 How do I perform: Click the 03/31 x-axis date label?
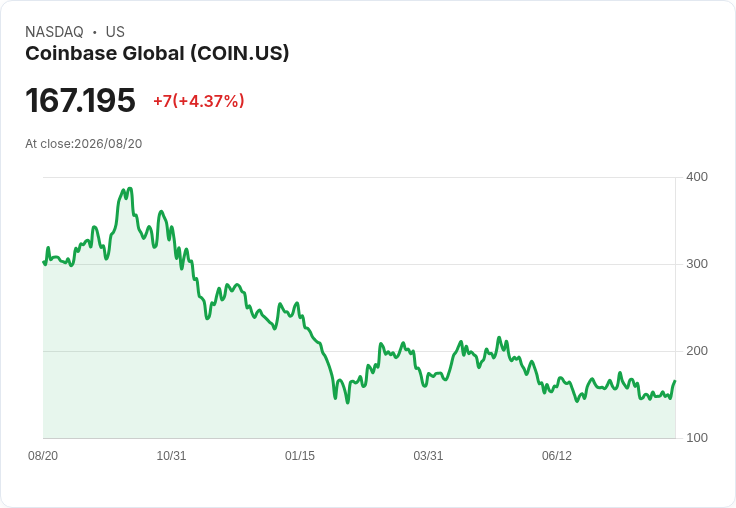tap(428, 455)
